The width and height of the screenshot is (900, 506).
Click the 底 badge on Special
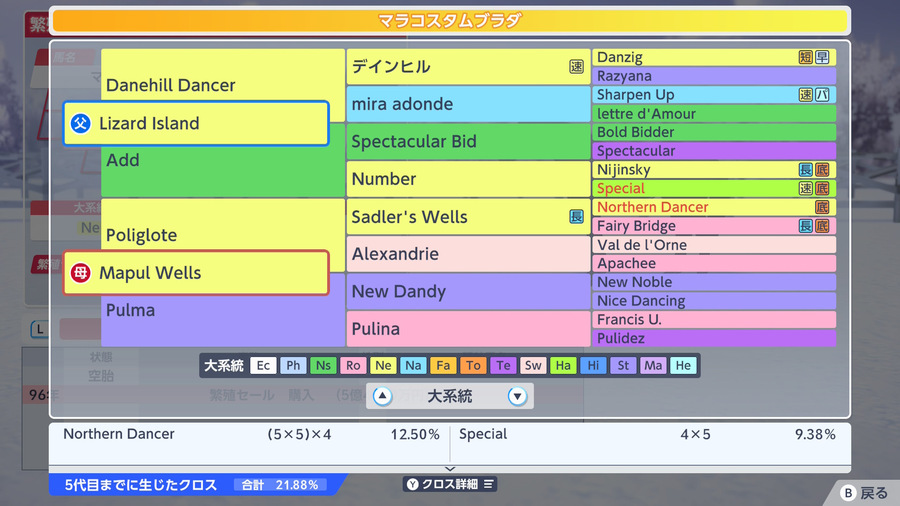point(822,188)
